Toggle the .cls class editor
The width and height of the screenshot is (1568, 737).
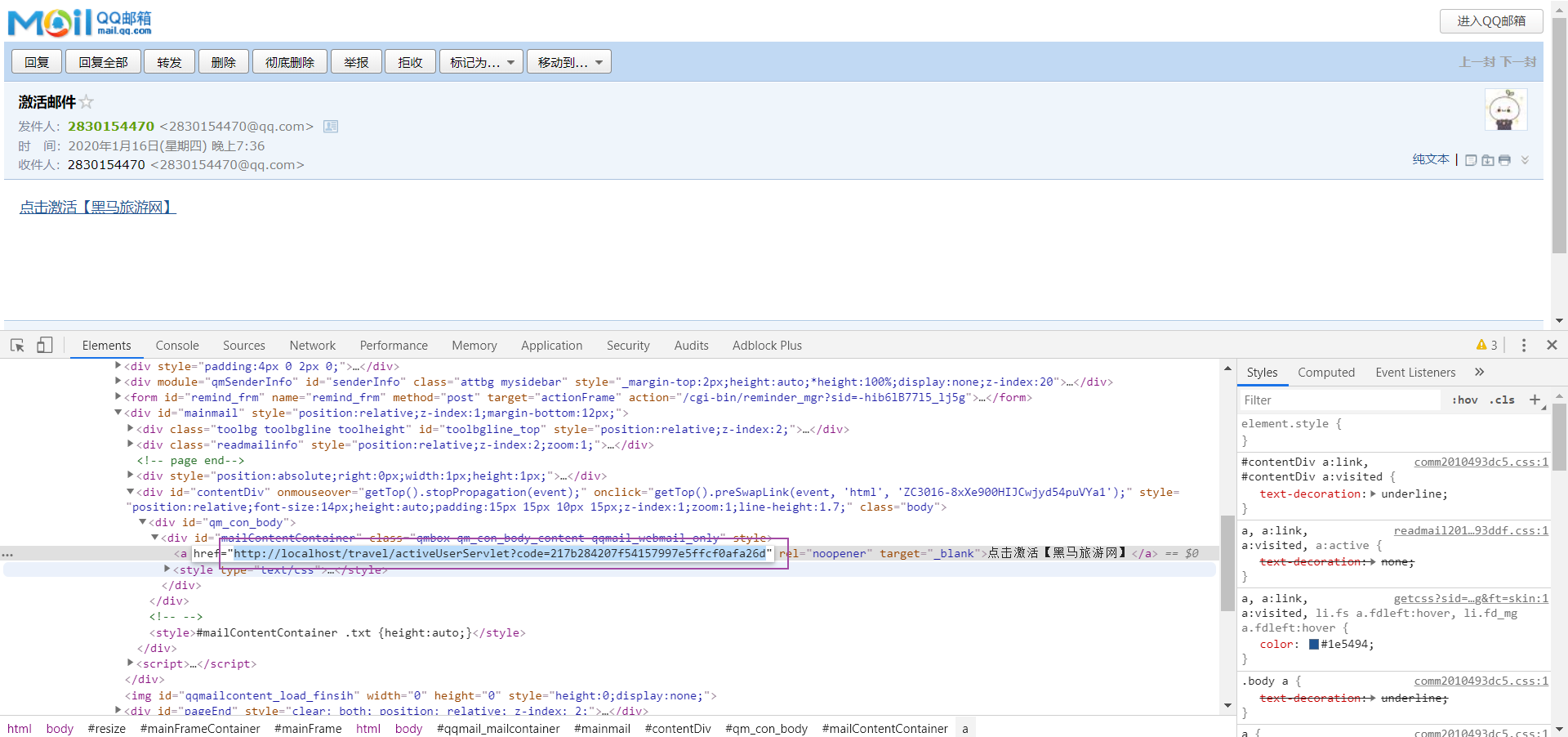[1502, 400]
